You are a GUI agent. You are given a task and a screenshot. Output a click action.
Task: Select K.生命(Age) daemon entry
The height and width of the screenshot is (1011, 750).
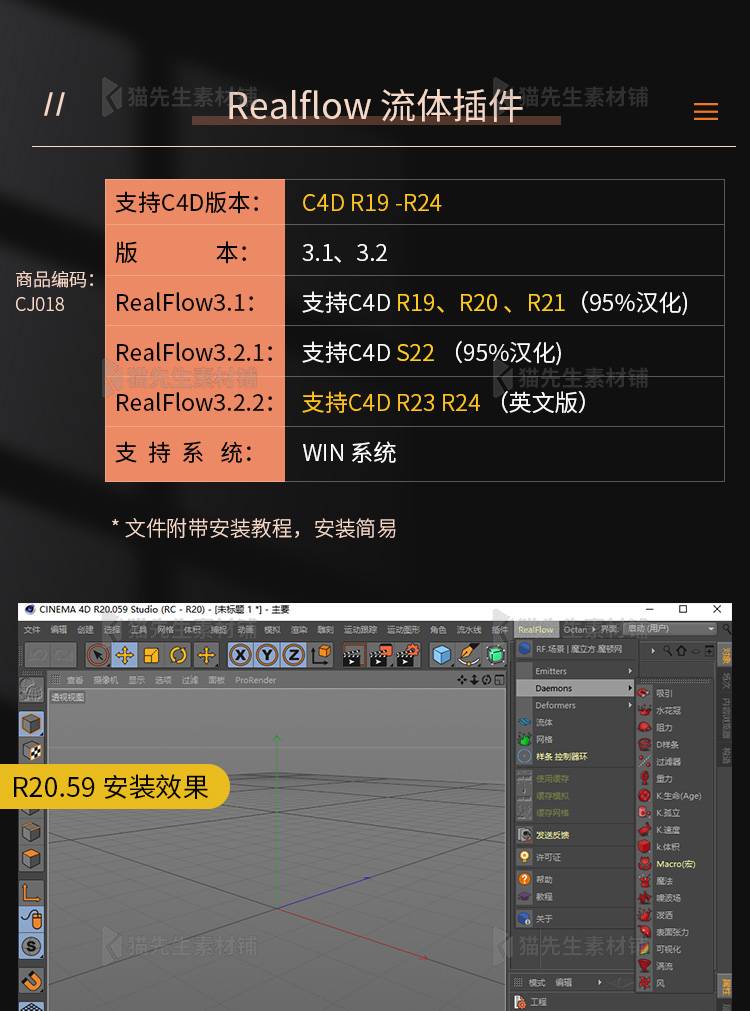[x=675, y=796]
